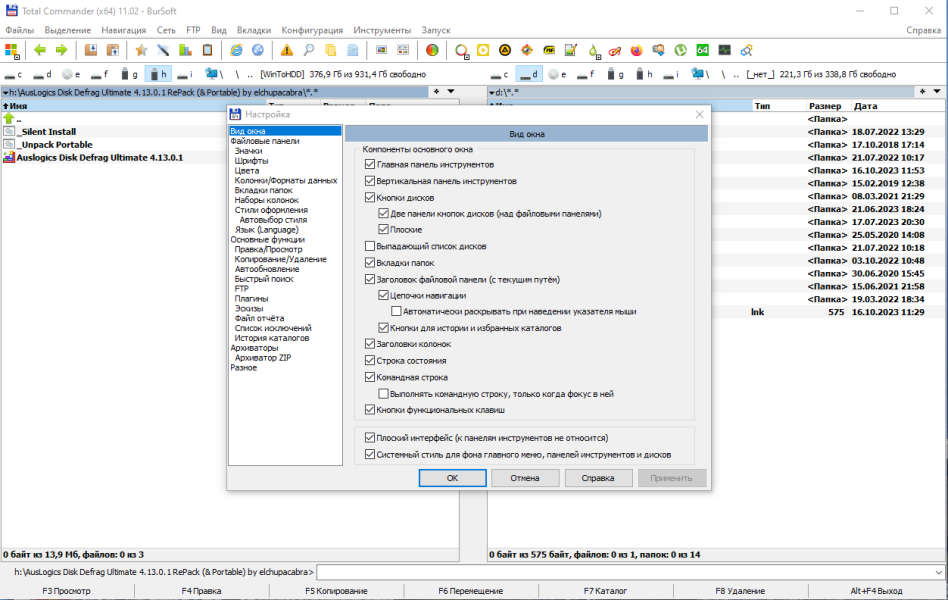Disable 'Кнопки дисков' checkbox
The image size is (948, 600).
(x=370, y=197)
